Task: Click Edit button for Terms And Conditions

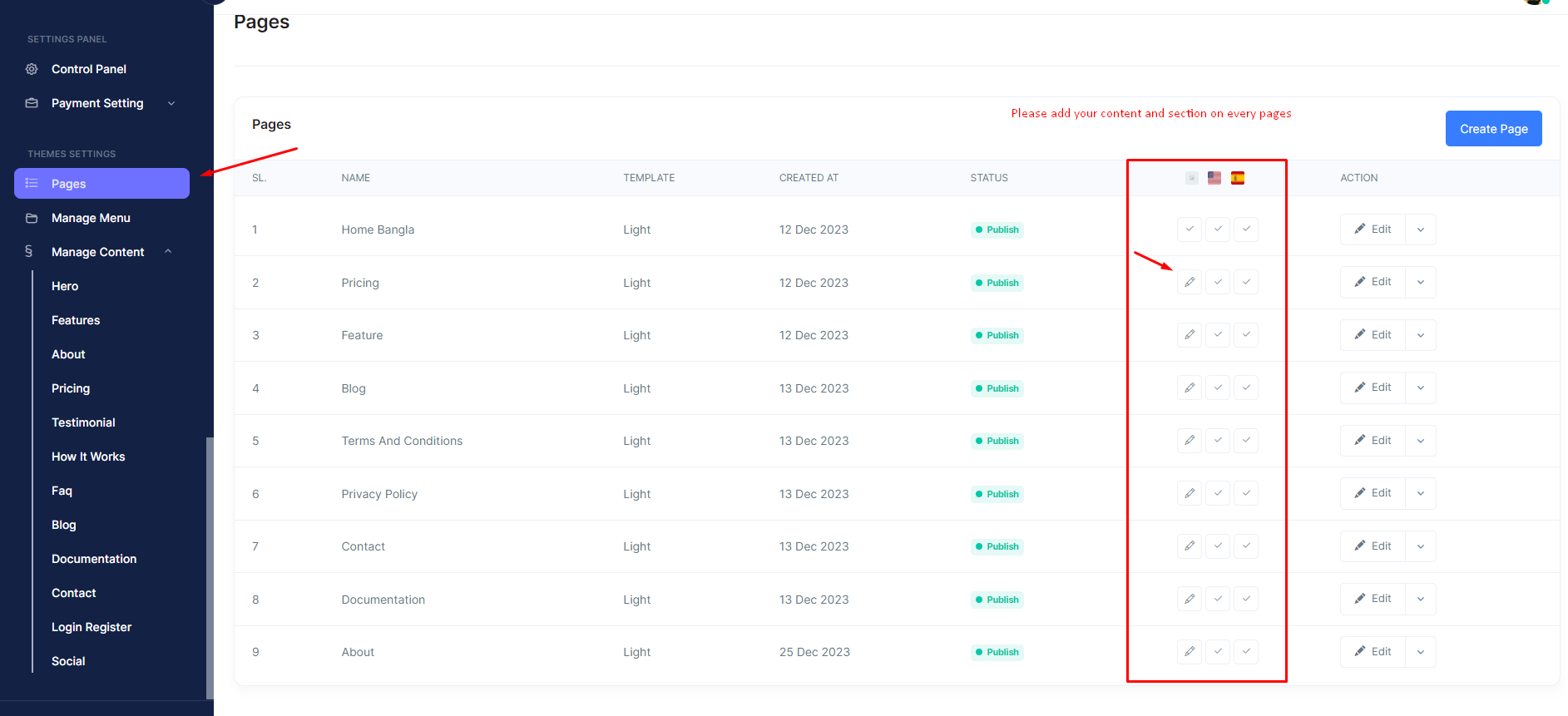Action: tap(1373, 441)
